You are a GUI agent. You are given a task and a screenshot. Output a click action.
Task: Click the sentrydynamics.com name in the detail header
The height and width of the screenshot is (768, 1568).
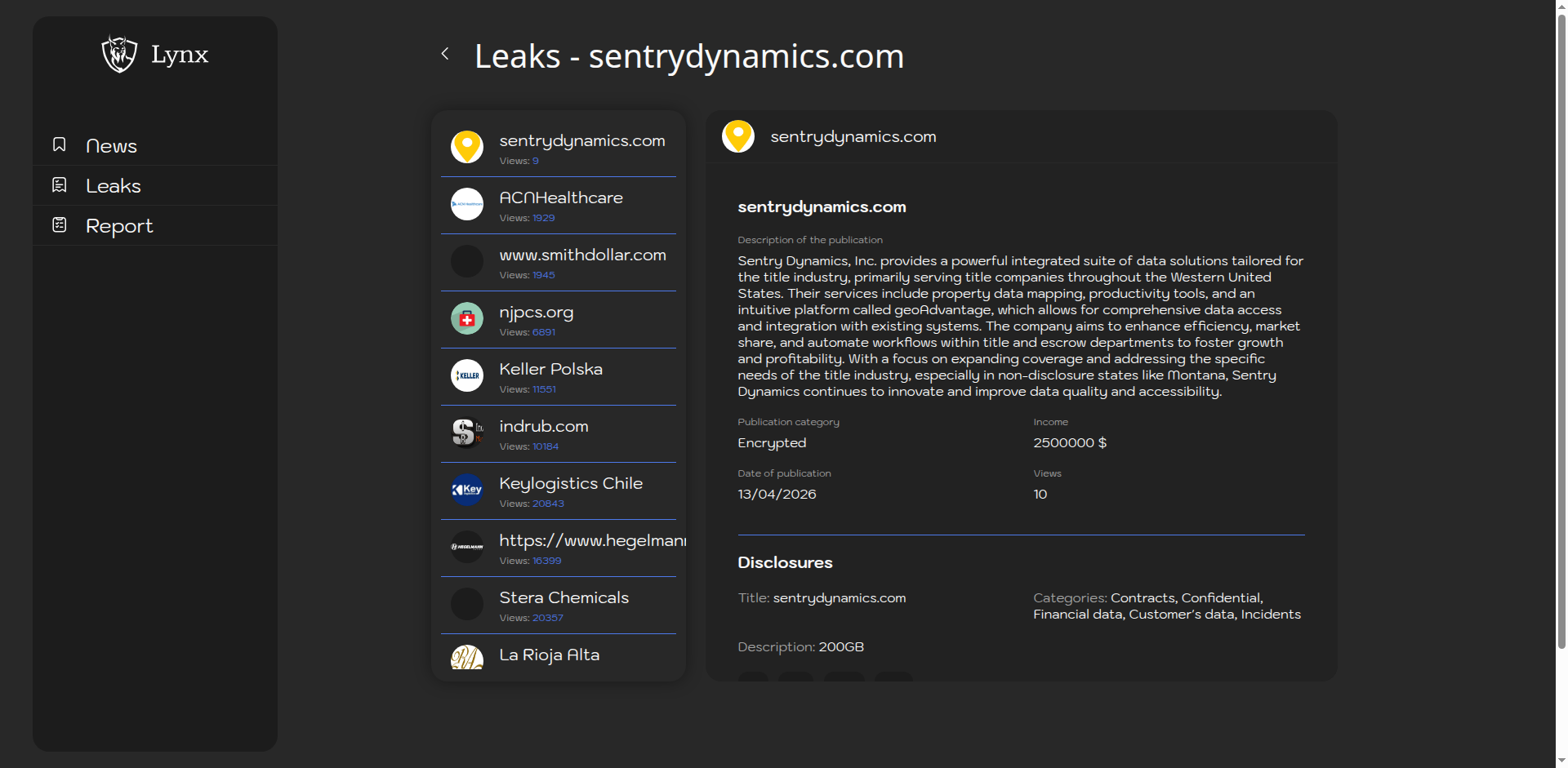[x=853, y=136]
